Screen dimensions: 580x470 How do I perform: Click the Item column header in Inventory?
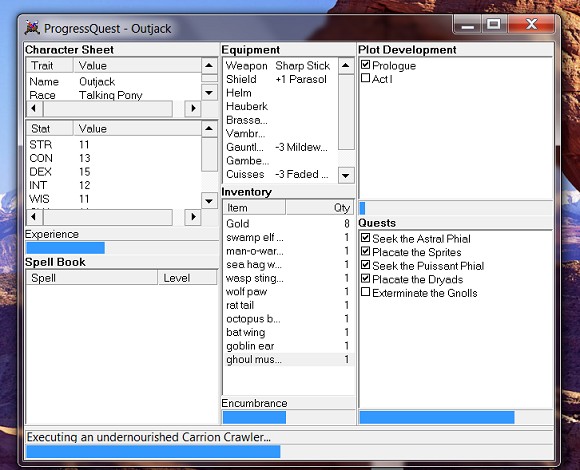tap(254, 207)
